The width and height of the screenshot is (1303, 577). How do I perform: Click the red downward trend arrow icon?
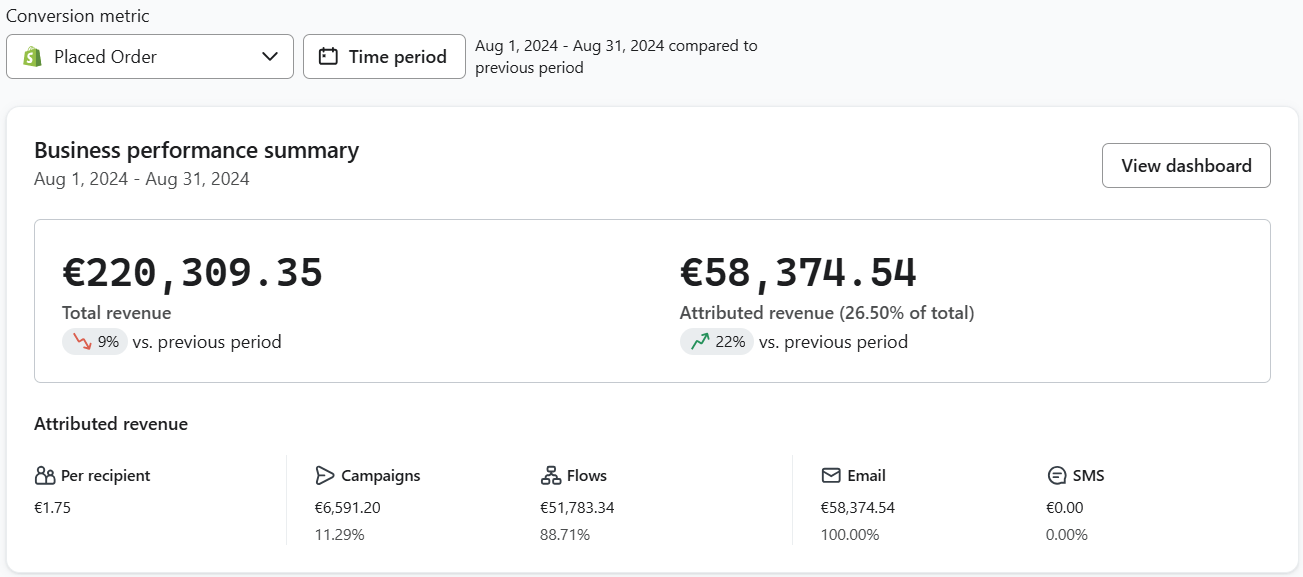coord(82,342)
